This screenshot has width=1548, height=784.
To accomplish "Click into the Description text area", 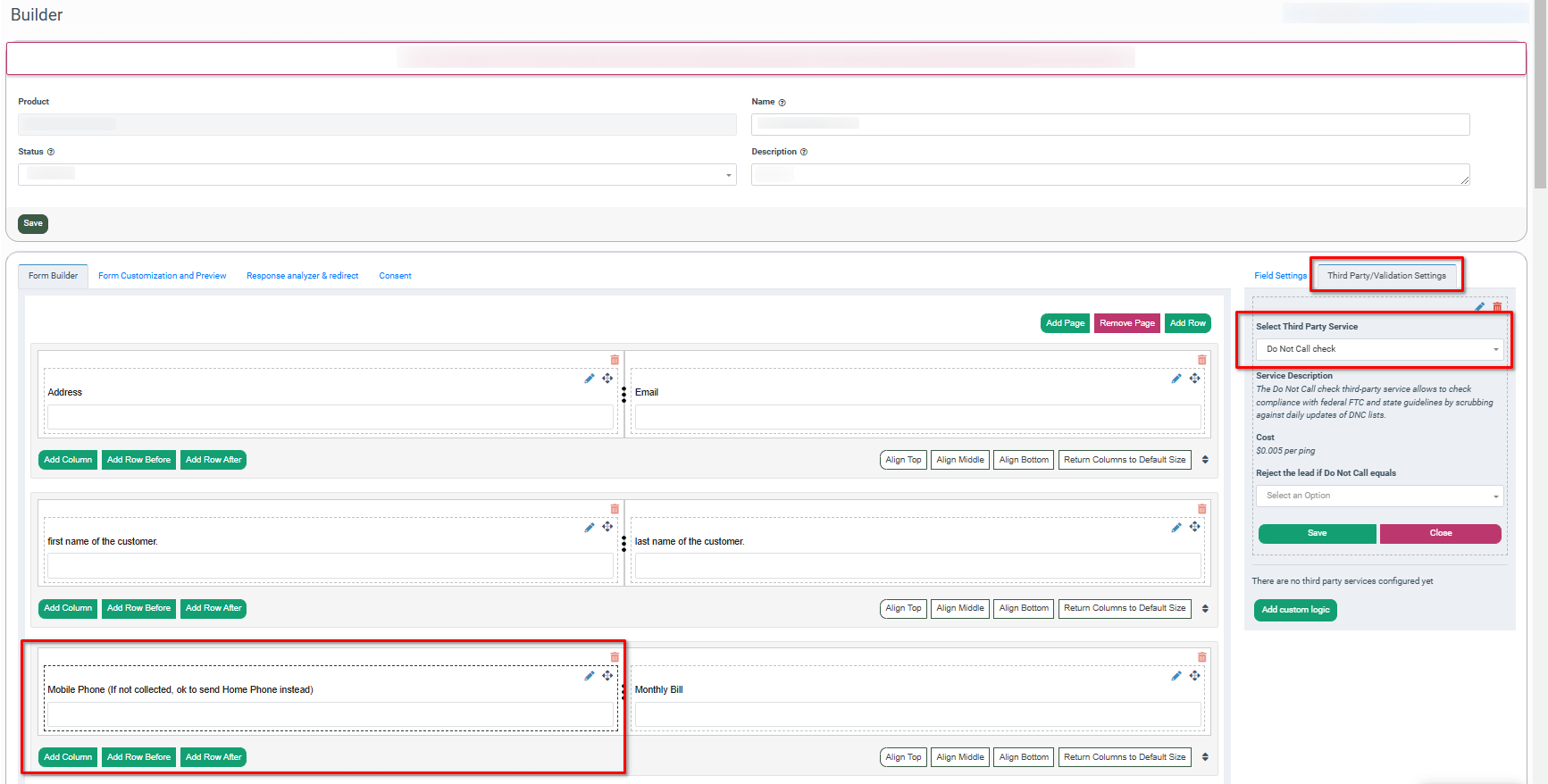I will (1109, 174).
